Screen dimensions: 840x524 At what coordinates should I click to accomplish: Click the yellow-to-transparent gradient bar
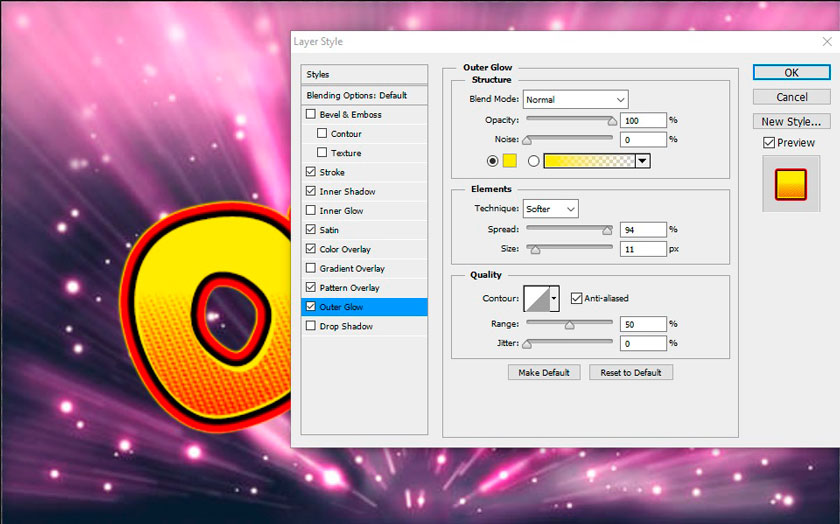(589, 161)
